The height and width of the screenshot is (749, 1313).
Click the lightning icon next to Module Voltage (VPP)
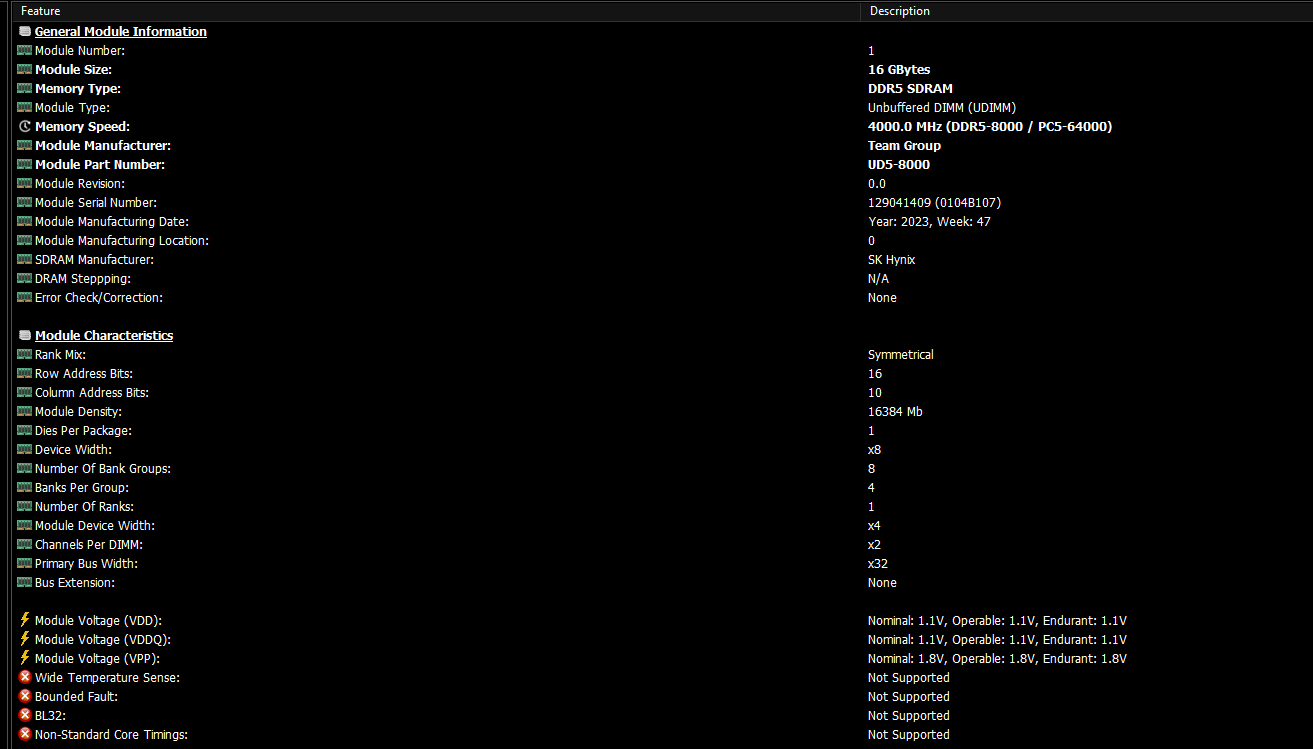tap(25, 659)
